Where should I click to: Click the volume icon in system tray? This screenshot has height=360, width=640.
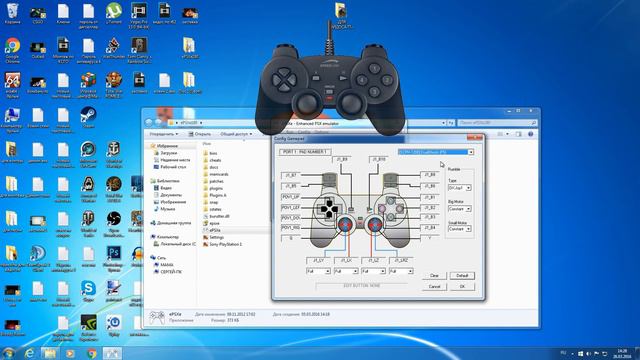pos(589,353)
